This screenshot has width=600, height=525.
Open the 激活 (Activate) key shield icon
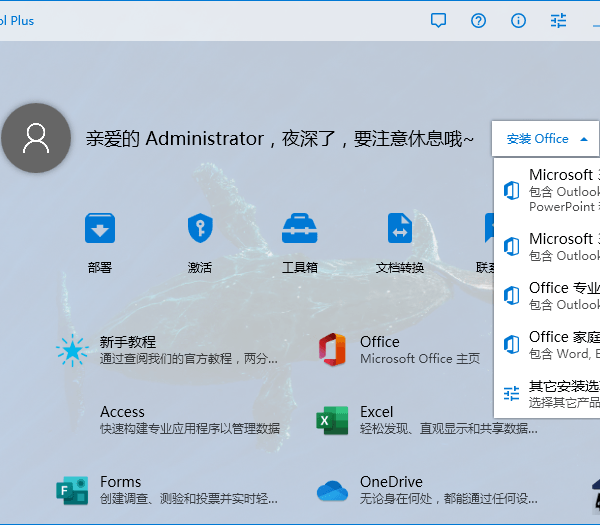200,229
